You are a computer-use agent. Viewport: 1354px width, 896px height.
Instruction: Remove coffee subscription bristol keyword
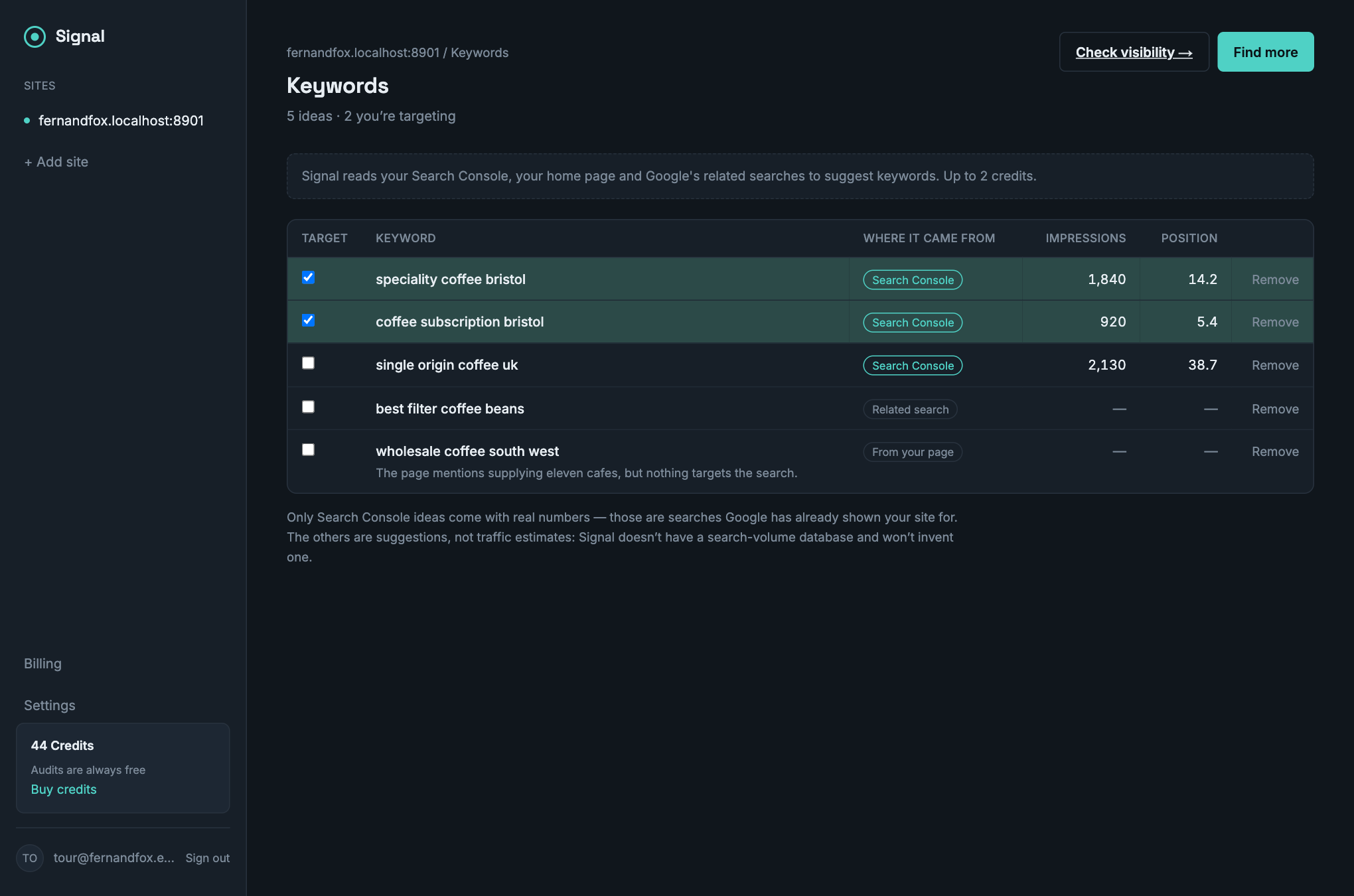coord(1275,322)
